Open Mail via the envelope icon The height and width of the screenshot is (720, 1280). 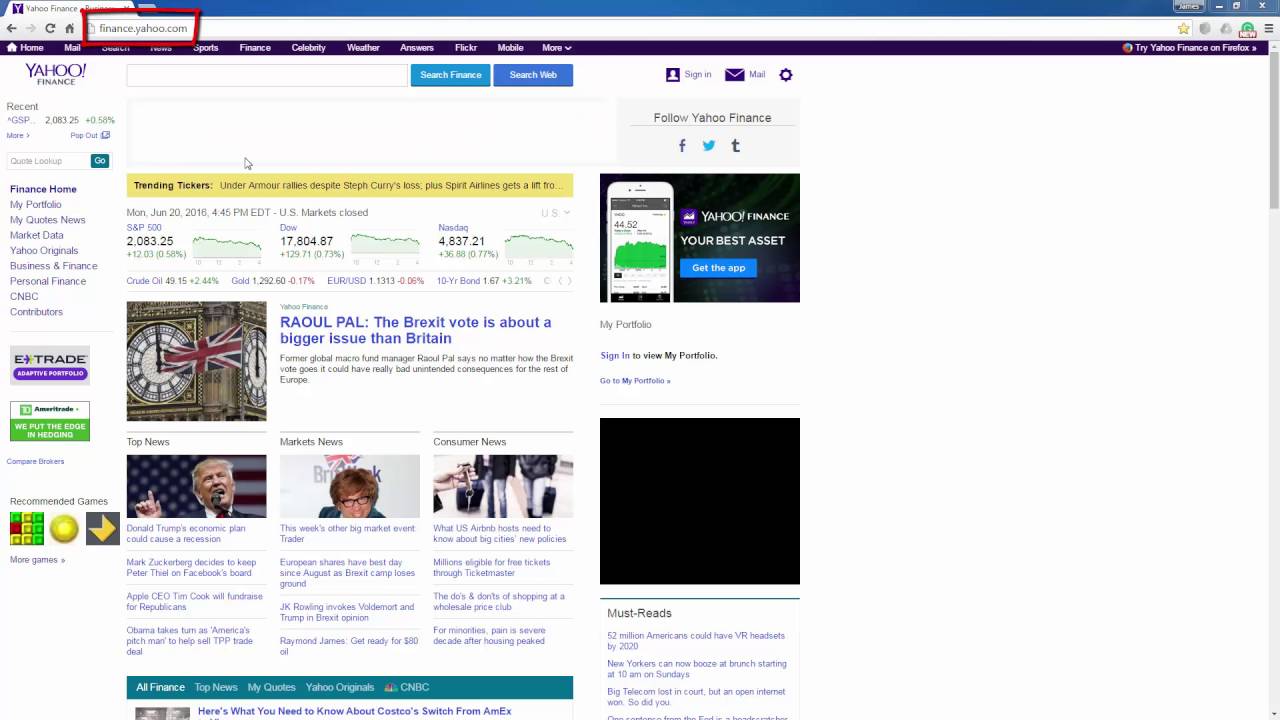pyautogui.click(x=734, y=75)
